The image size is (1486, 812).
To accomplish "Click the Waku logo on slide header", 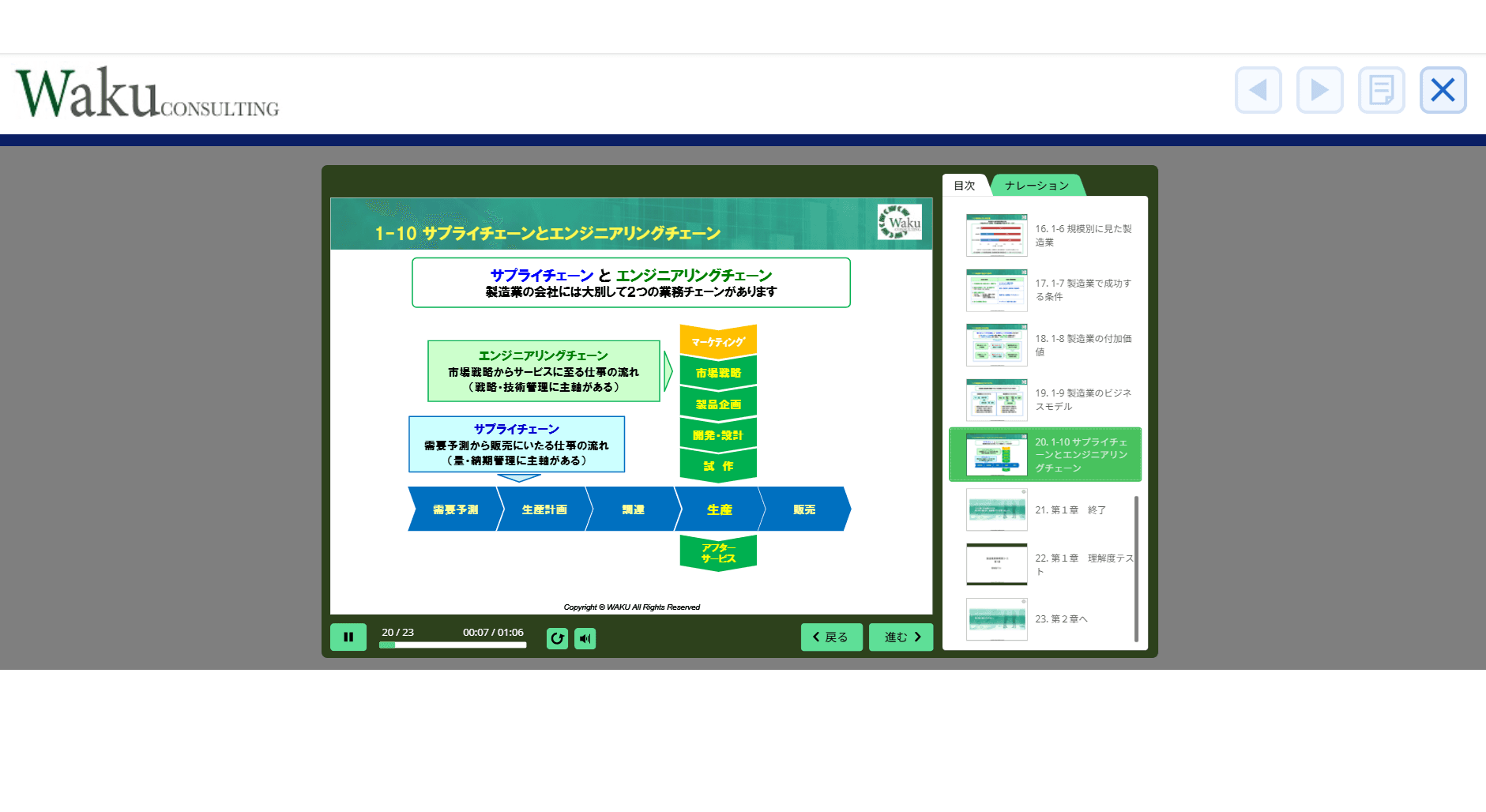I will tap(899, 222).
